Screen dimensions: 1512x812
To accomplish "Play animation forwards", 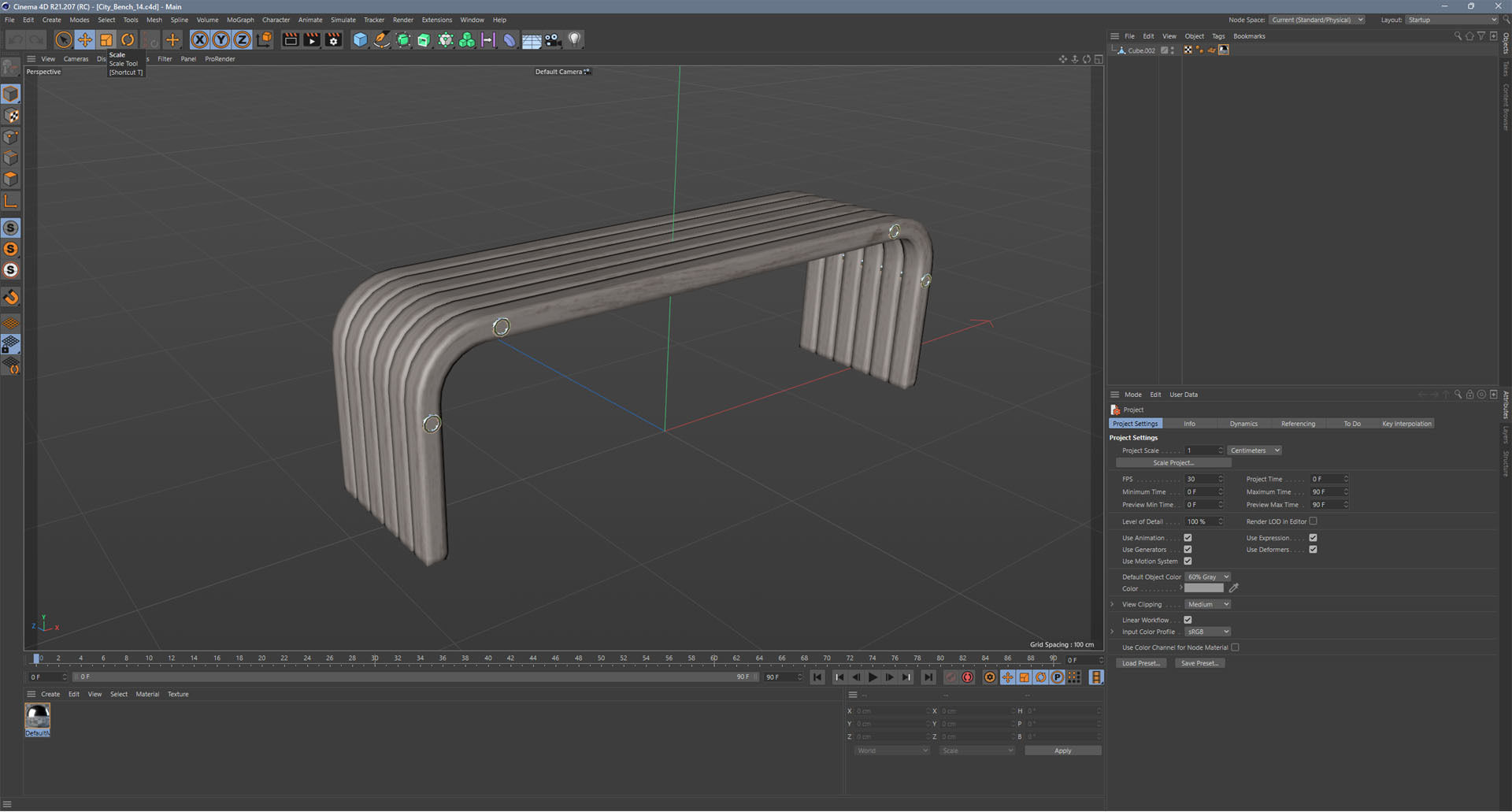I will click(x=873, y=677).
